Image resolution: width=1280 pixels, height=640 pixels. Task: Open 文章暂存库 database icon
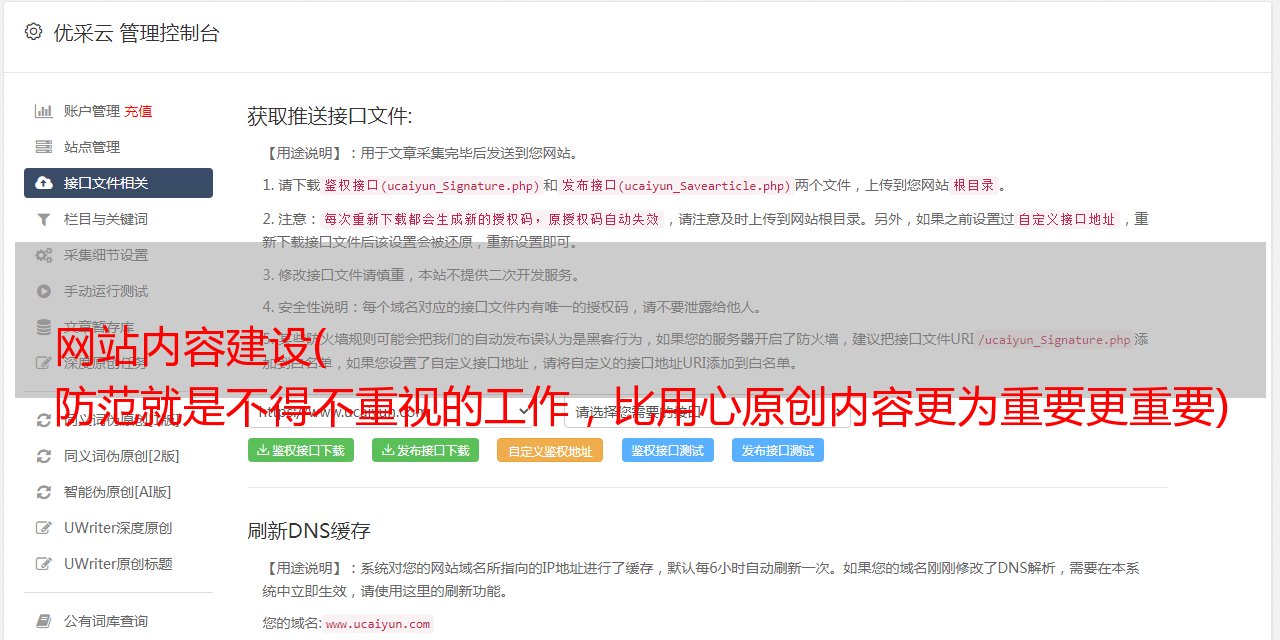click(x=44, y=327)
